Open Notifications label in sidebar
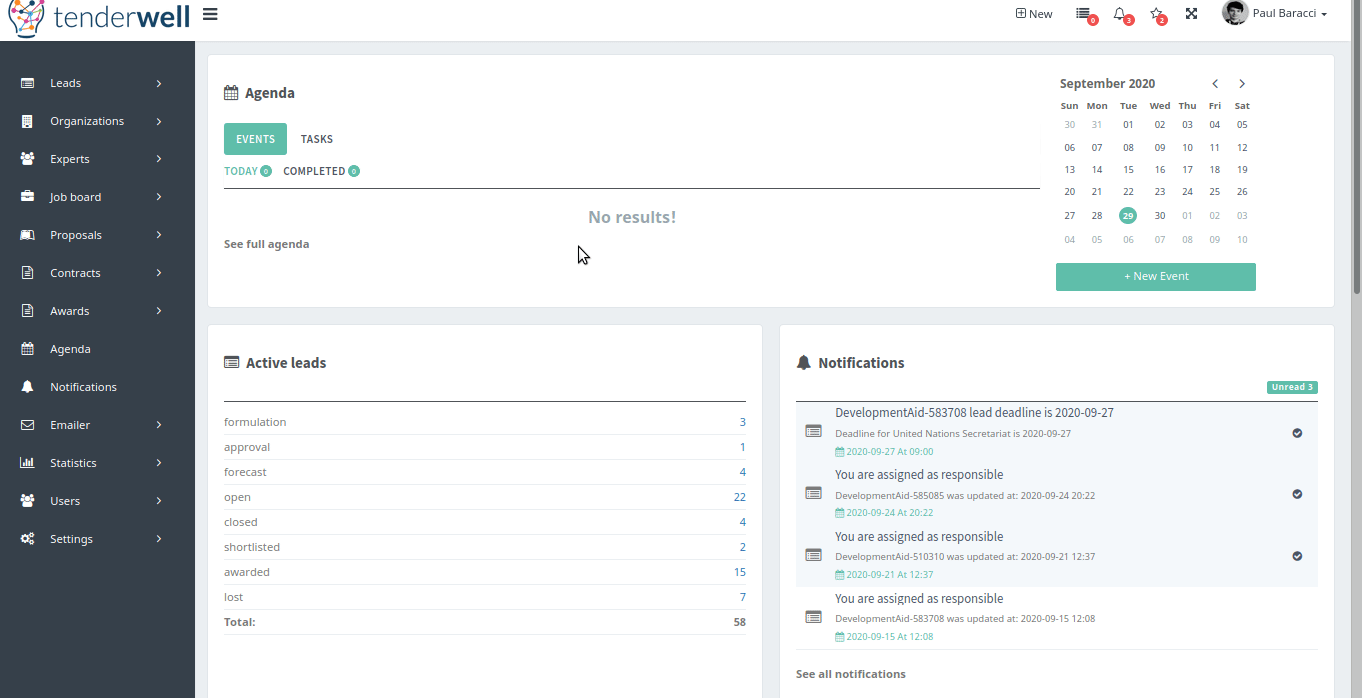Viewport: 1362px width, 698px height. (x=83, y=387)
